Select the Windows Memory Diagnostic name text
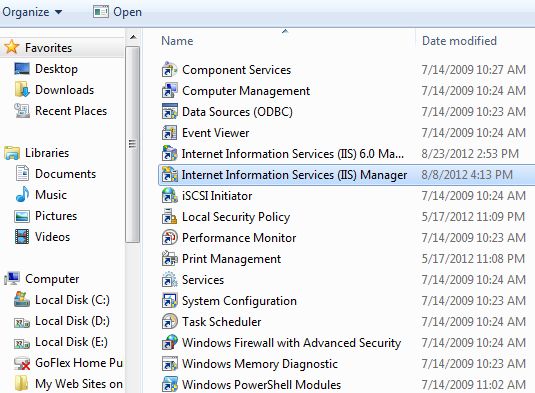The width and height of the screenshot is (535, 393). click(x=260, y=364)
